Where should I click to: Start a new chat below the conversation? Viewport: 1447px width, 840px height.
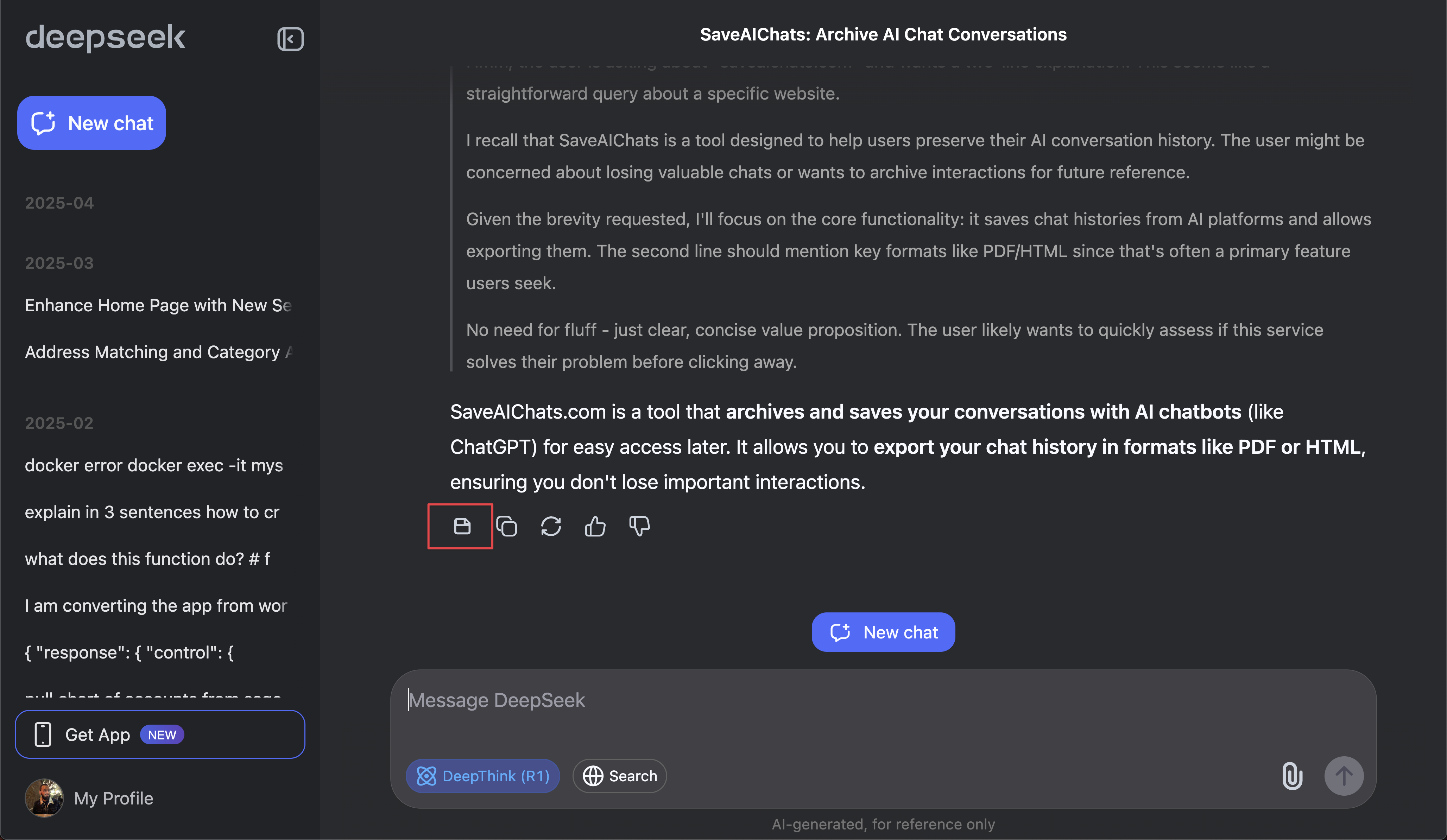[883, 632]
